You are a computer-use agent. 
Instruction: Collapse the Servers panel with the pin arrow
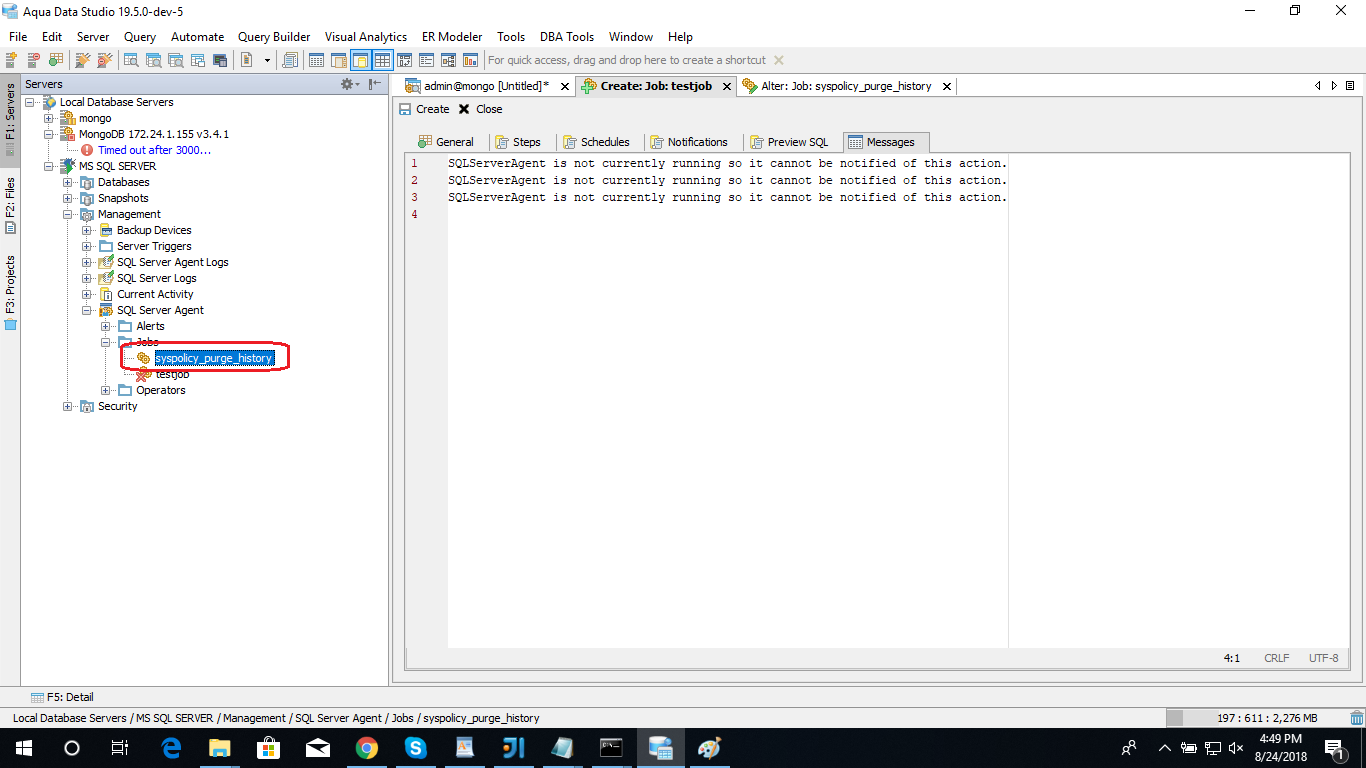[x=375, y=84]
